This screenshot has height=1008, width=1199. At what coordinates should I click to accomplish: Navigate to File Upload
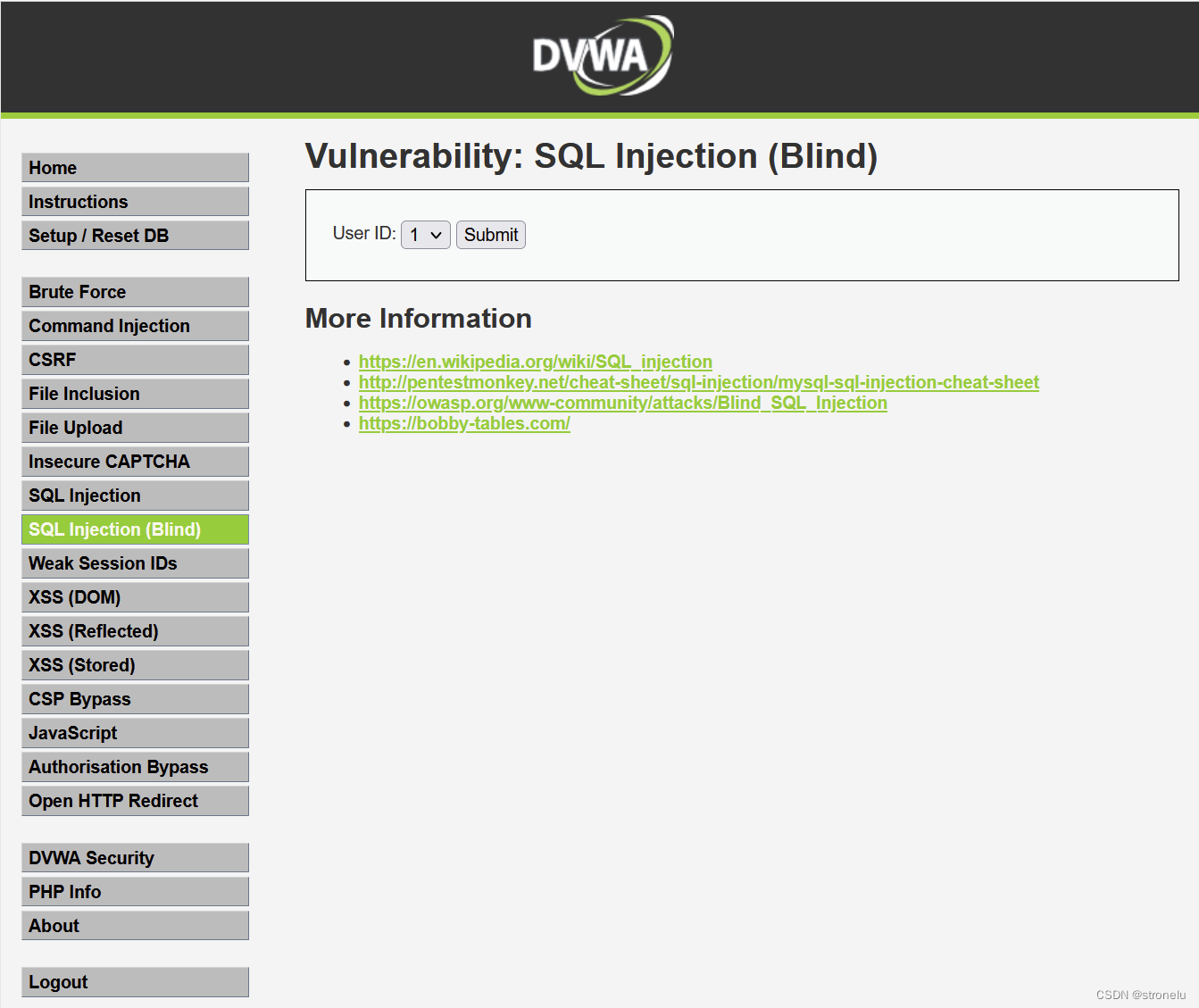pos(135,428)
